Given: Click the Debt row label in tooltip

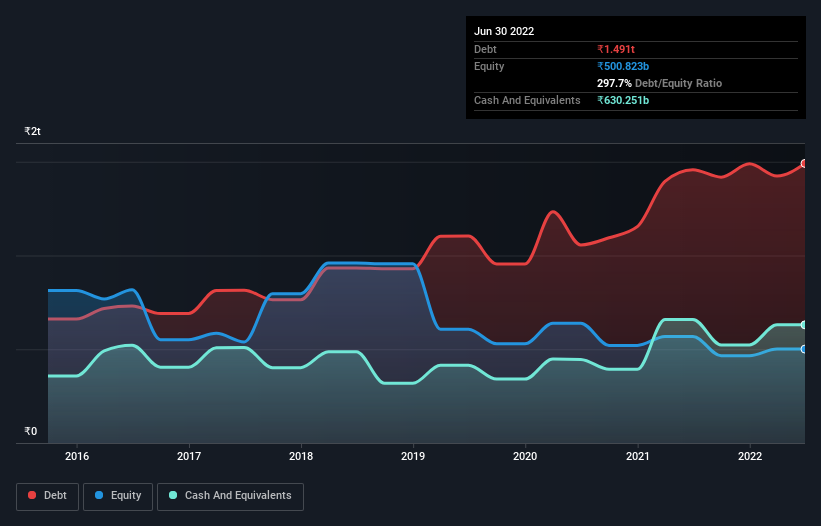Looking at the screenshot, I should [x=485, y=49].
